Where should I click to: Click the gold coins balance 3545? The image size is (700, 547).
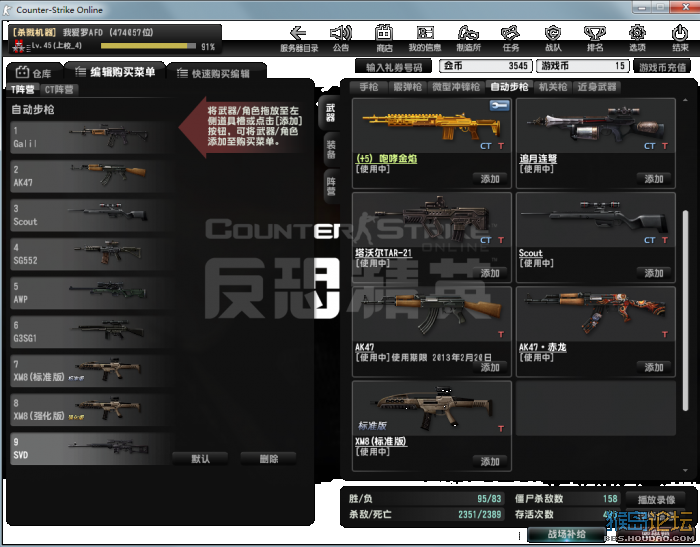(486, 66)
